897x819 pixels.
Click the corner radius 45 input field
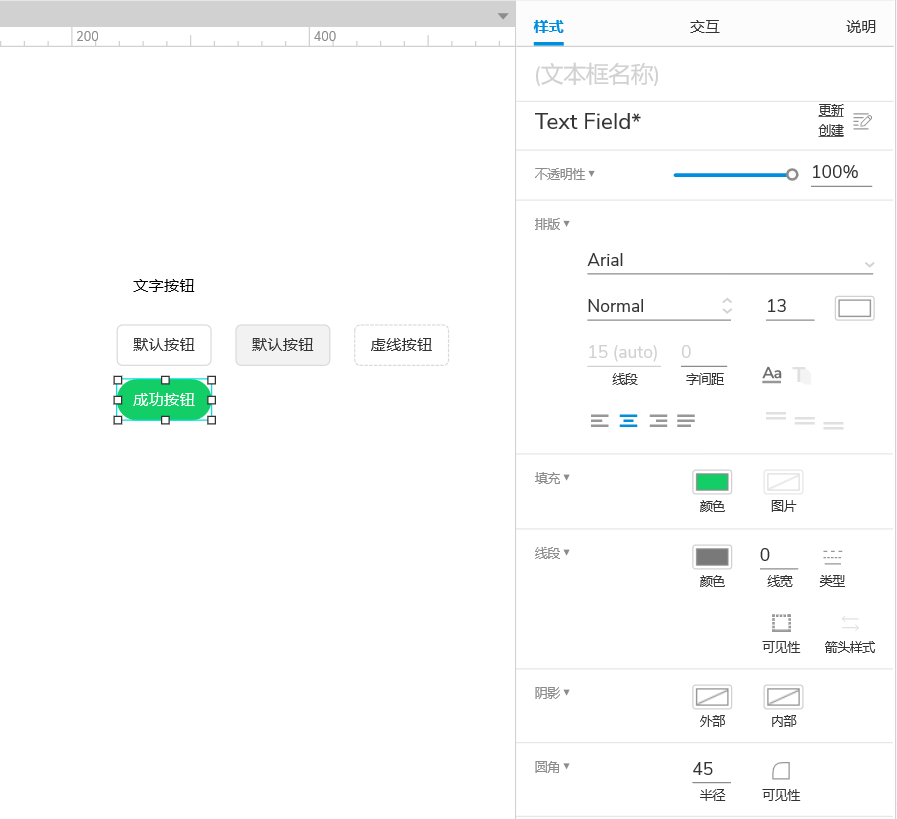pyautogui.click(x=709, y=769)
